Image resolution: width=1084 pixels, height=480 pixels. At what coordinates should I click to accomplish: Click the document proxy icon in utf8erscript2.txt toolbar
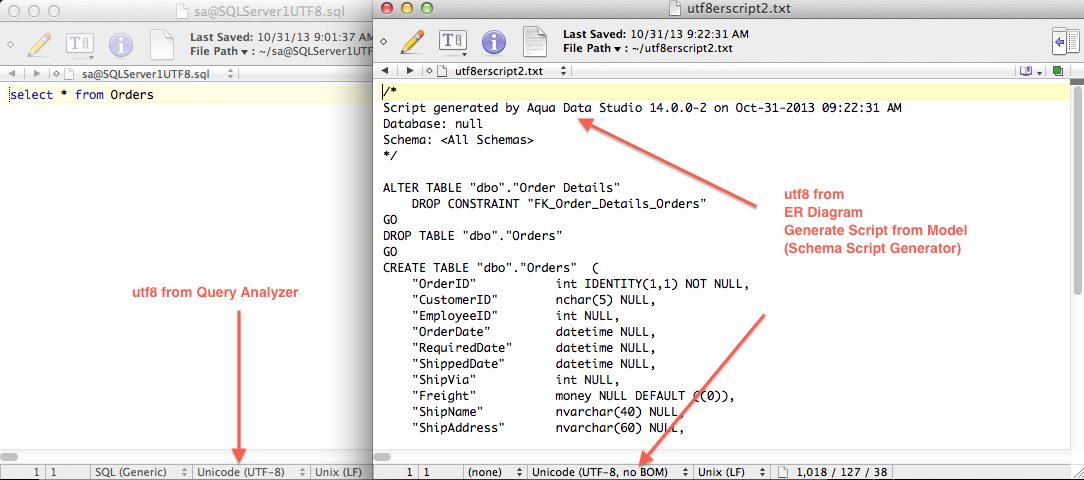534,42
